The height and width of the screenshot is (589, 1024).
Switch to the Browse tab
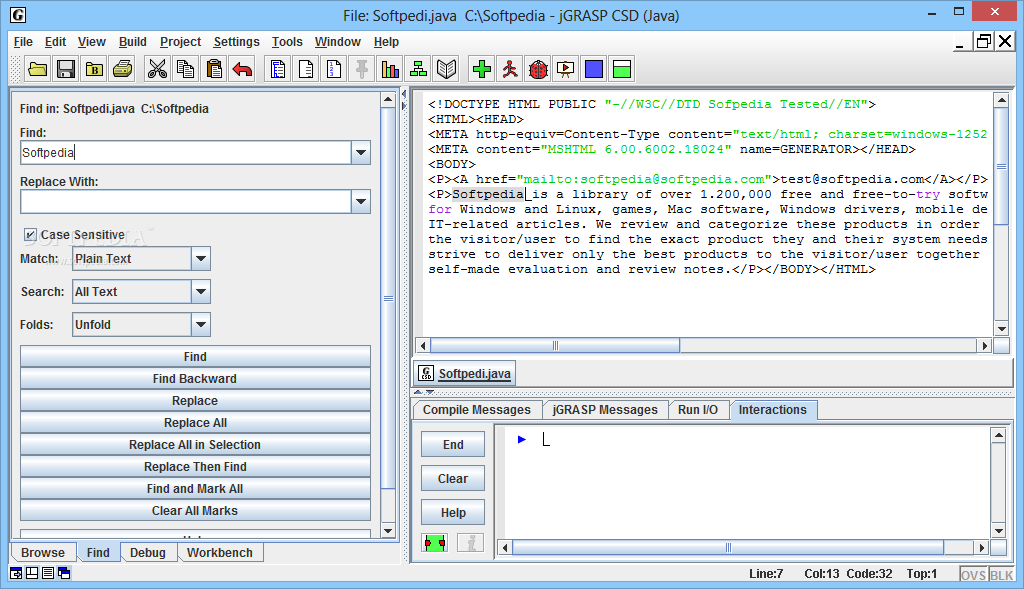43,552
